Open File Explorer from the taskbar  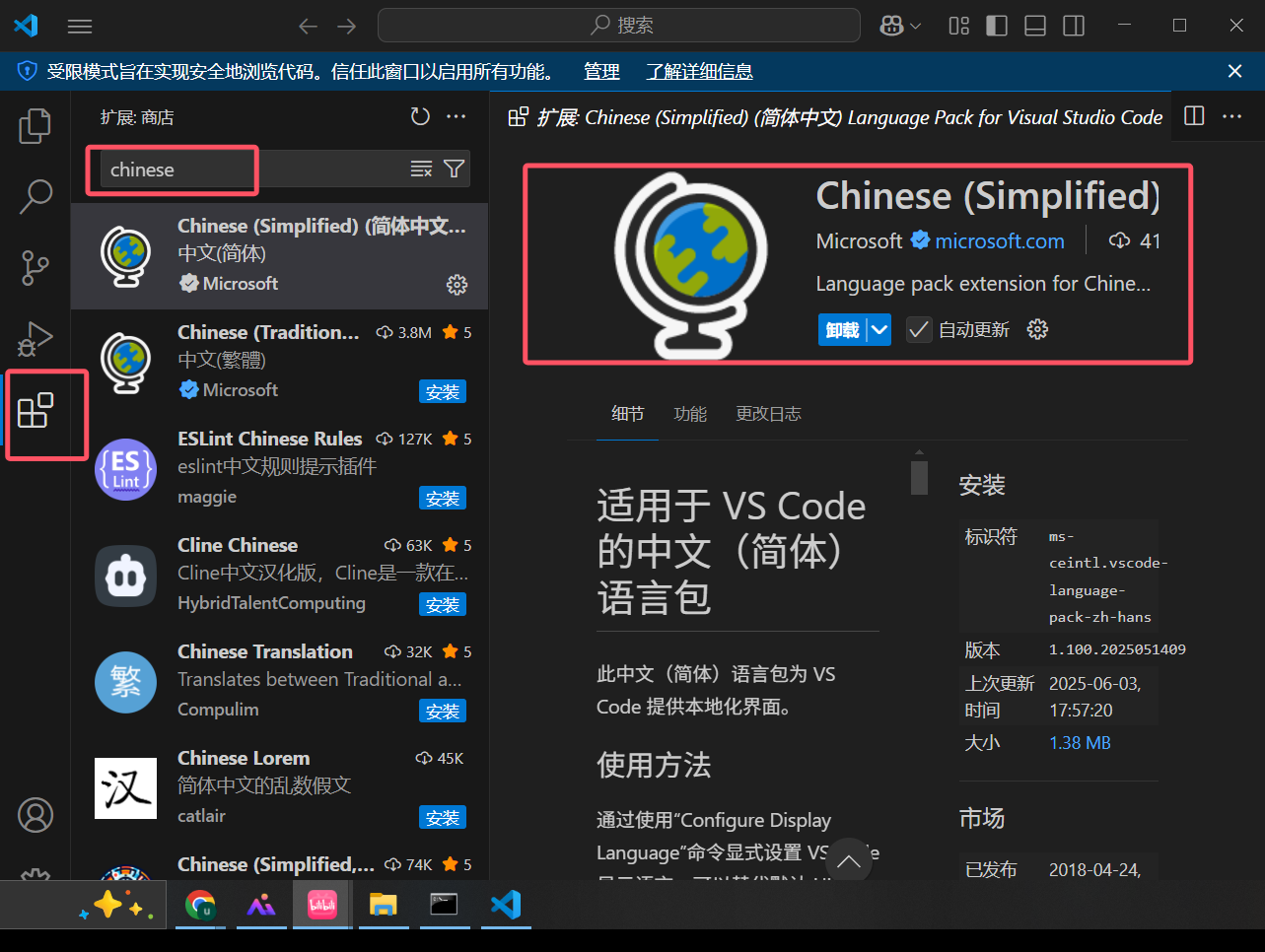[x=383, y=905]
